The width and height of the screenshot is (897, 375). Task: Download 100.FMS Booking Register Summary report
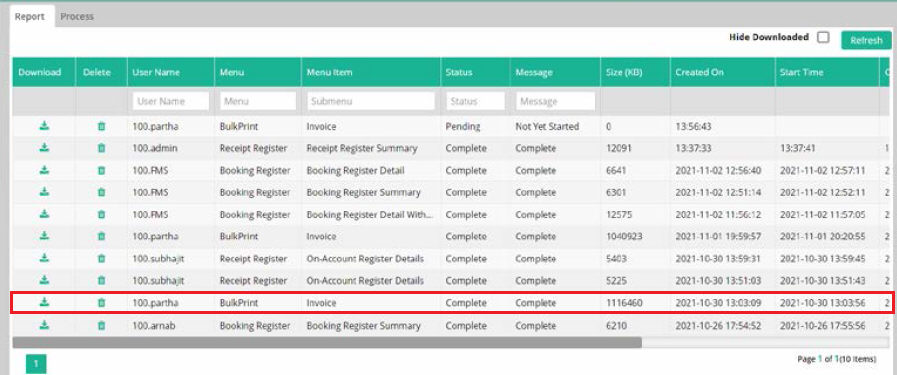[44, 192]
